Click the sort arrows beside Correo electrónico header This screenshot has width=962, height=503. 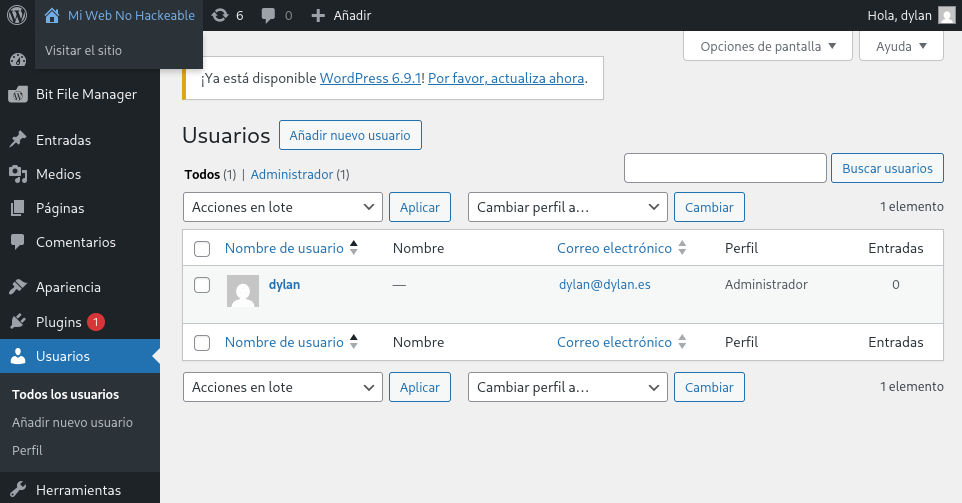(682, 248)
